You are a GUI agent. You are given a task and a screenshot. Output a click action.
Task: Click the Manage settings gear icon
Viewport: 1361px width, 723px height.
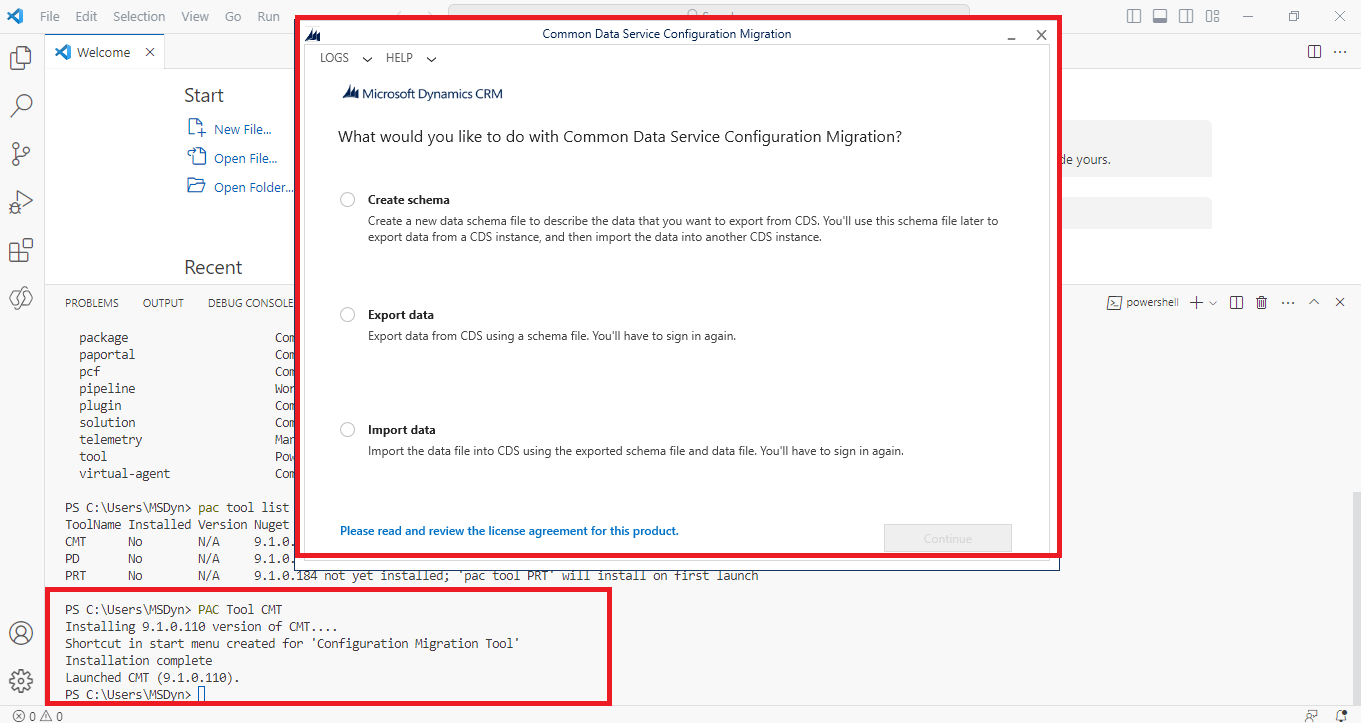pos(21,681)
